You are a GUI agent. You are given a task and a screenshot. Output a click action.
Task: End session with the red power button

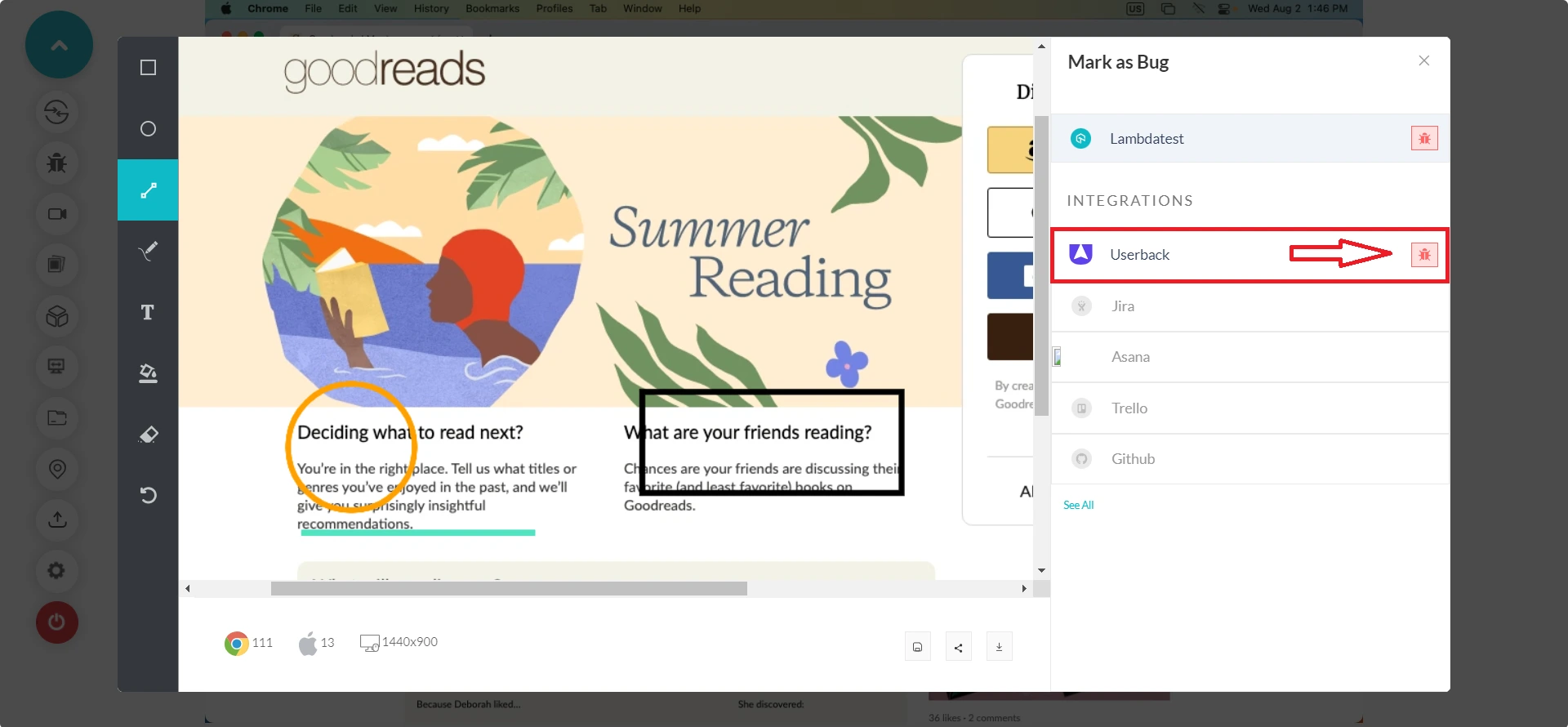coord(56,622)
